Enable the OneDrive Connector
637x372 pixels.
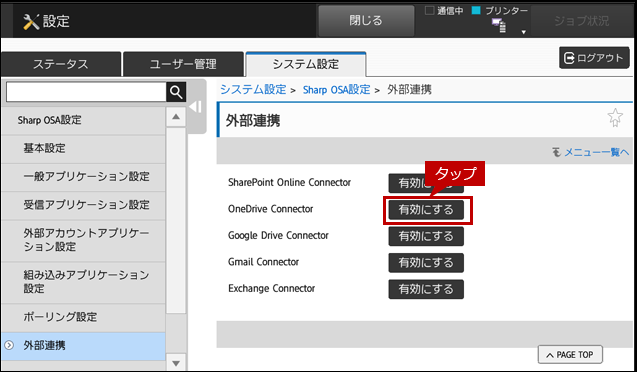pos(426,210)
